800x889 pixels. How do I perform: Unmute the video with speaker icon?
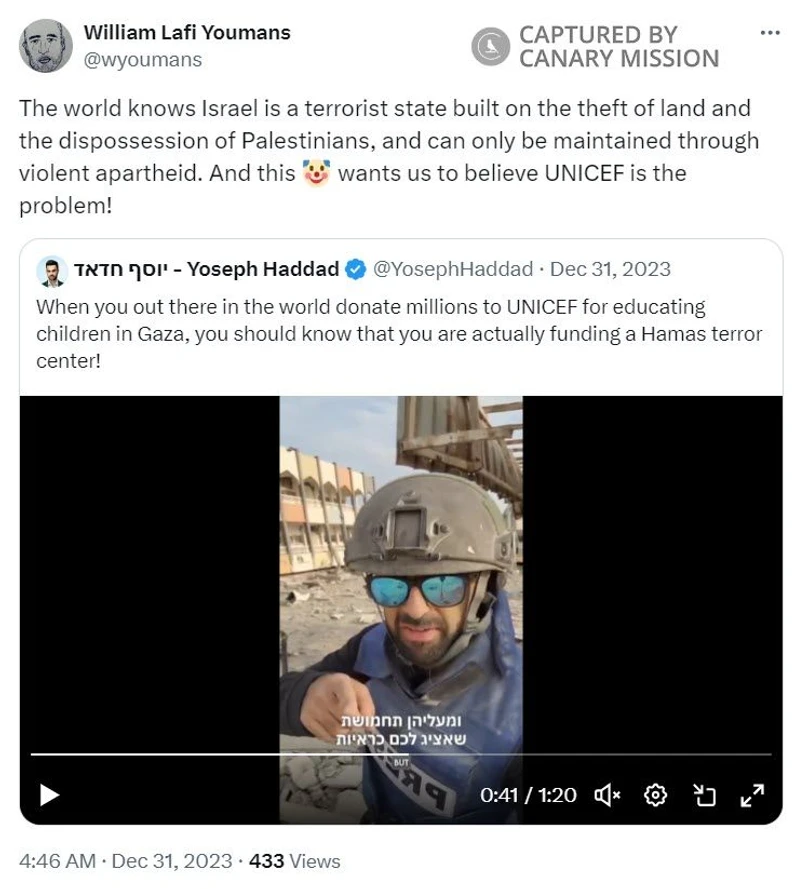coord(607,795)
